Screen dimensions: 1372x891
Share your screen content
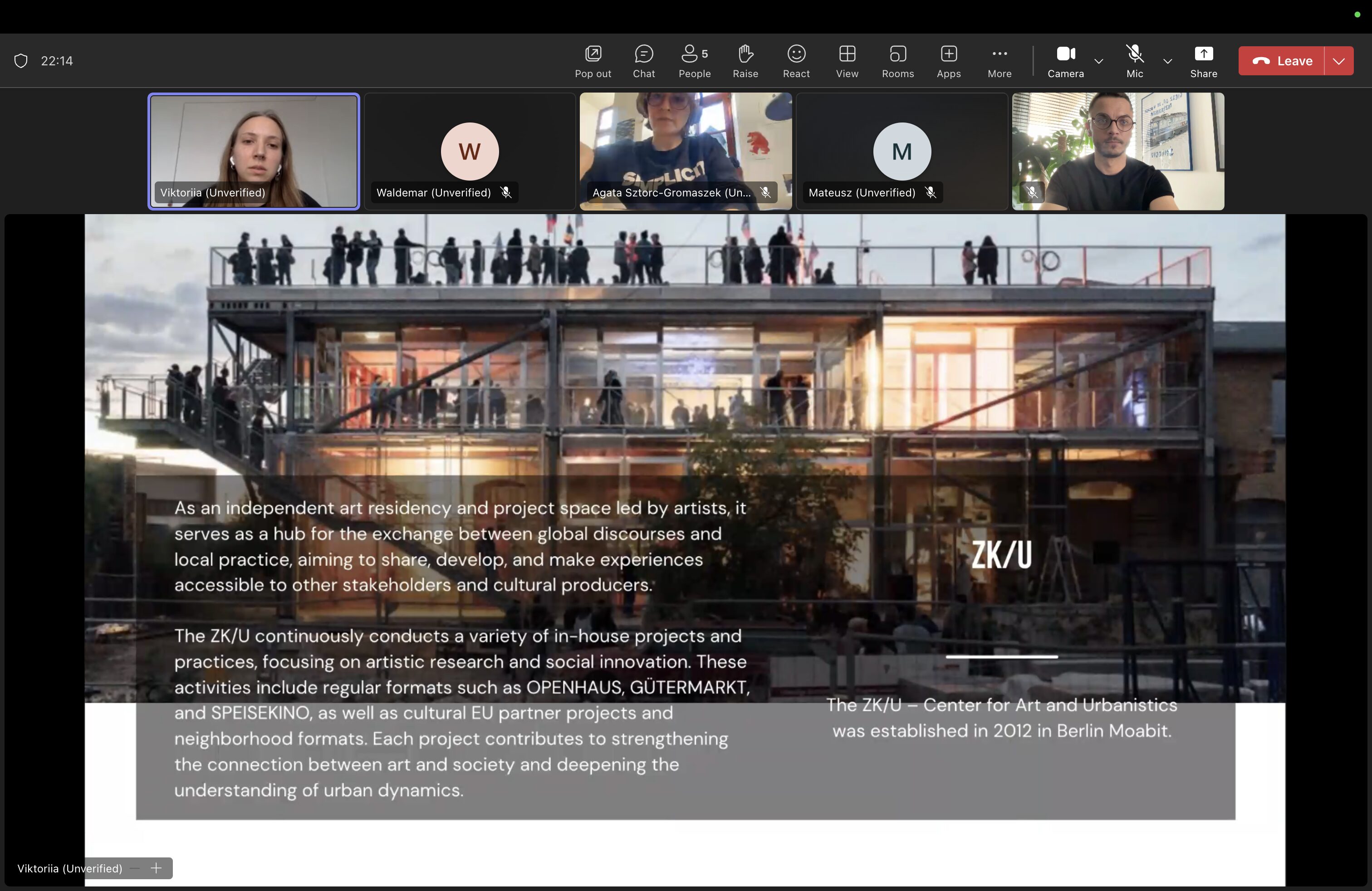pyautogui.click(x=1203, y=61)
